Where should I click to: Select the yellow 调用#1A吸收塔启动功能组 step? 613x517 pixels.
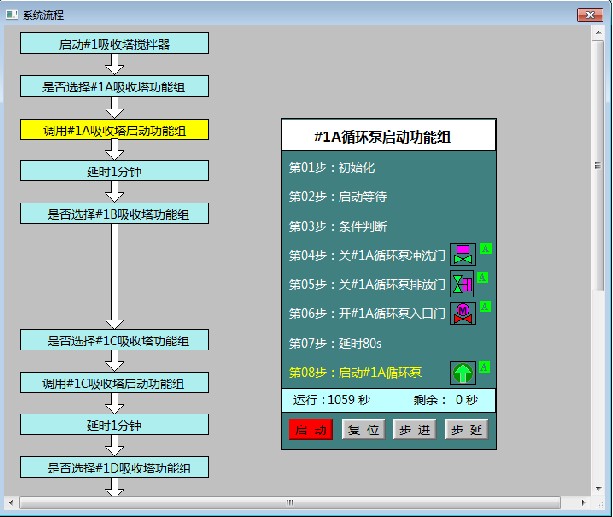pos(114,129)
